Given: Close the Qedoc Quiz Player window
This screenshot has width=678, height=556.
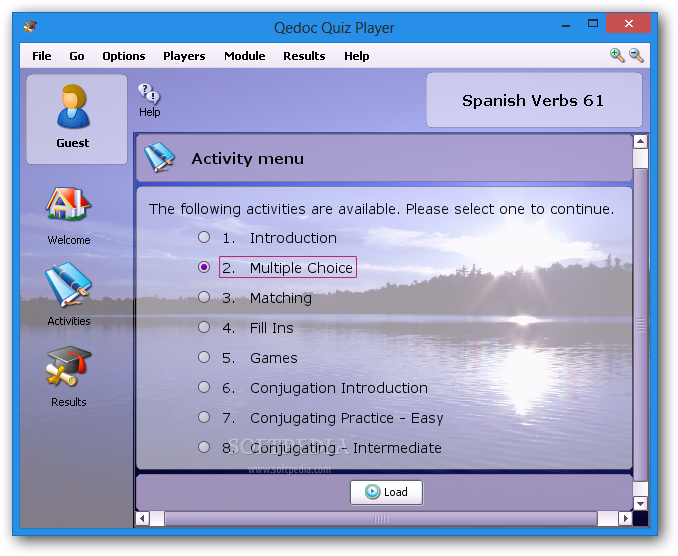Looking at the screenshot, I should tap(628, 23).
